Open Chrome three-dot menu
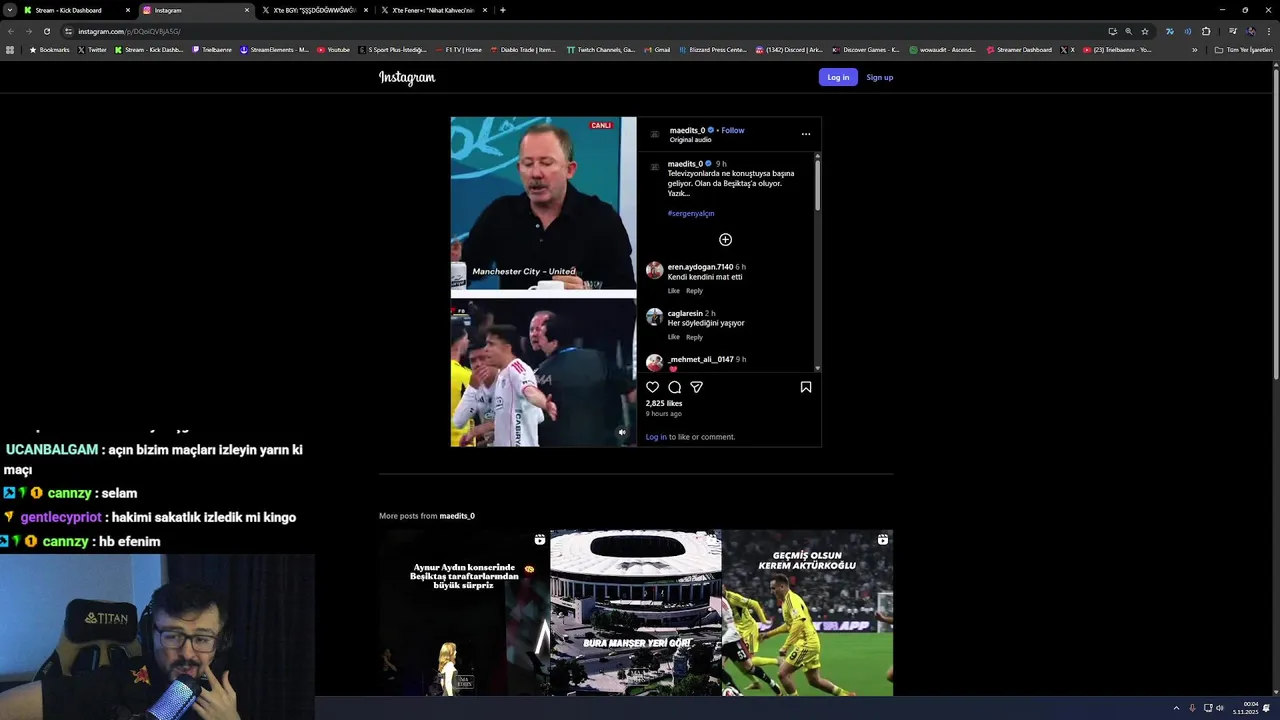The height and width of the screenshot is (720, 1280). 1268,31
